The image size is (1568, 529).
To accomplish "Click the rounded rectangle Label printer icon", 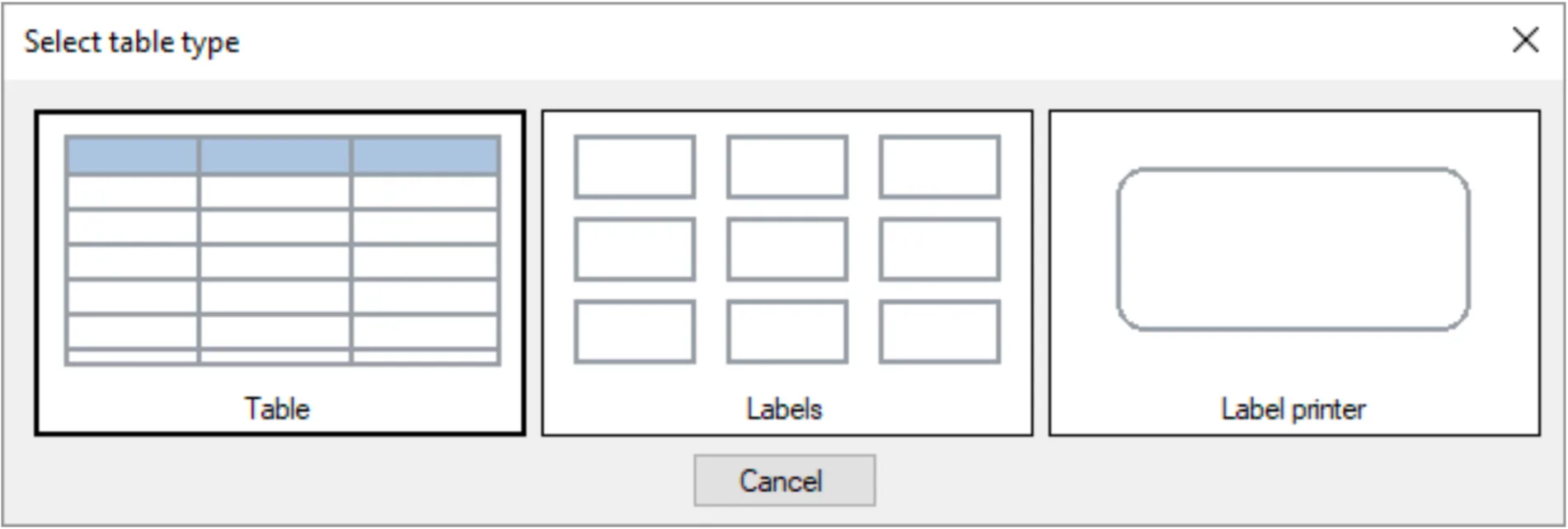I will pos(1293,249).
